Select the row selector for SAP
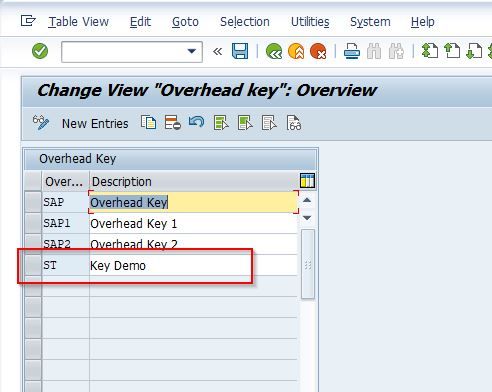492x392 pixels. pyautogui.click(x=33, y=202)
